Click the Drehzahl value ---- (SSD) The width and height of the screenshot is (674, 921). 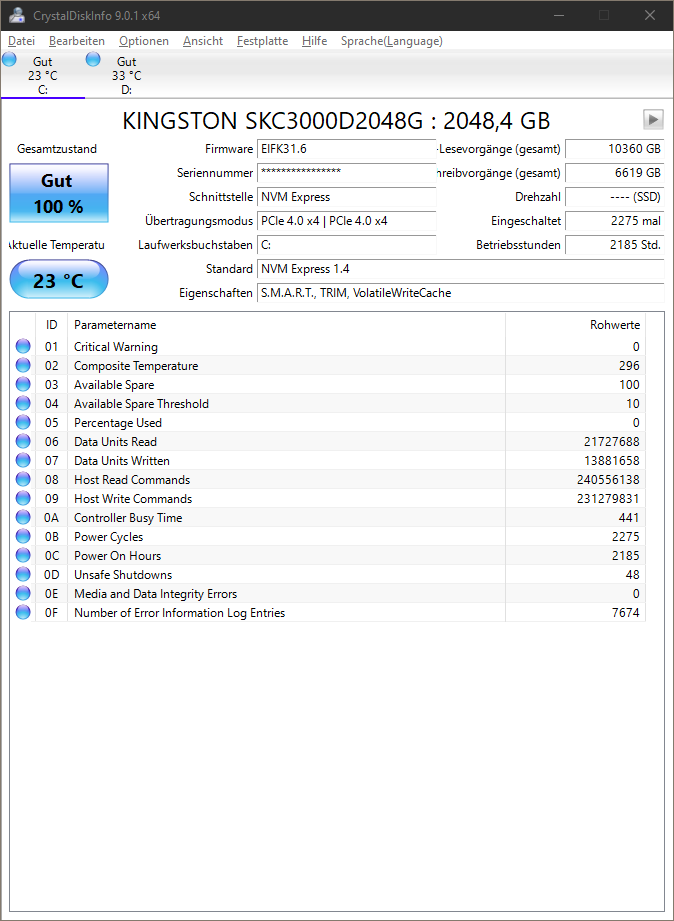pos(615,197)
